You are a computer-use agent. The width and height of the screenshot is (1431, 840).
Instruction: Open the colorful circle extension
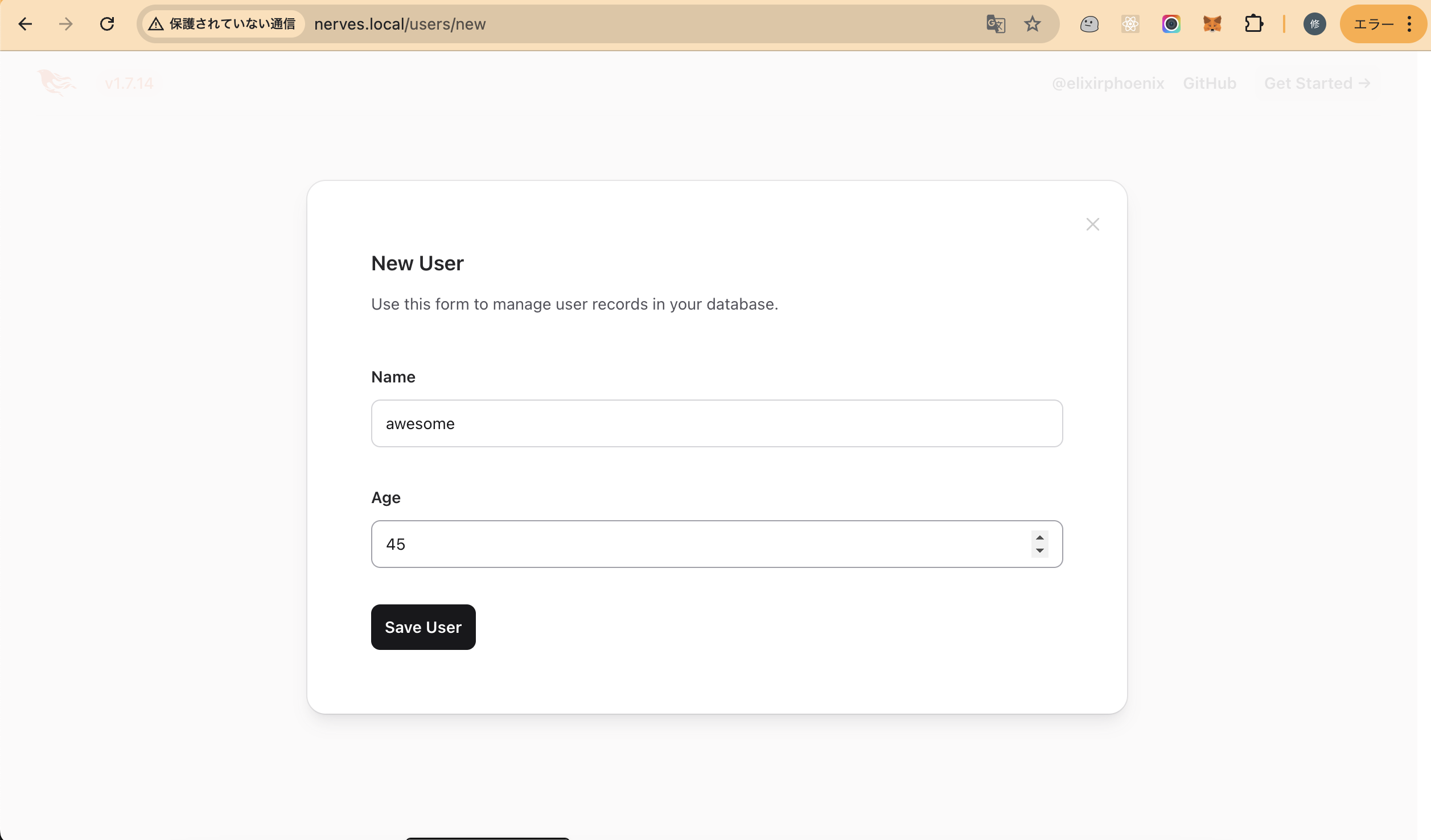[1171, 24]
